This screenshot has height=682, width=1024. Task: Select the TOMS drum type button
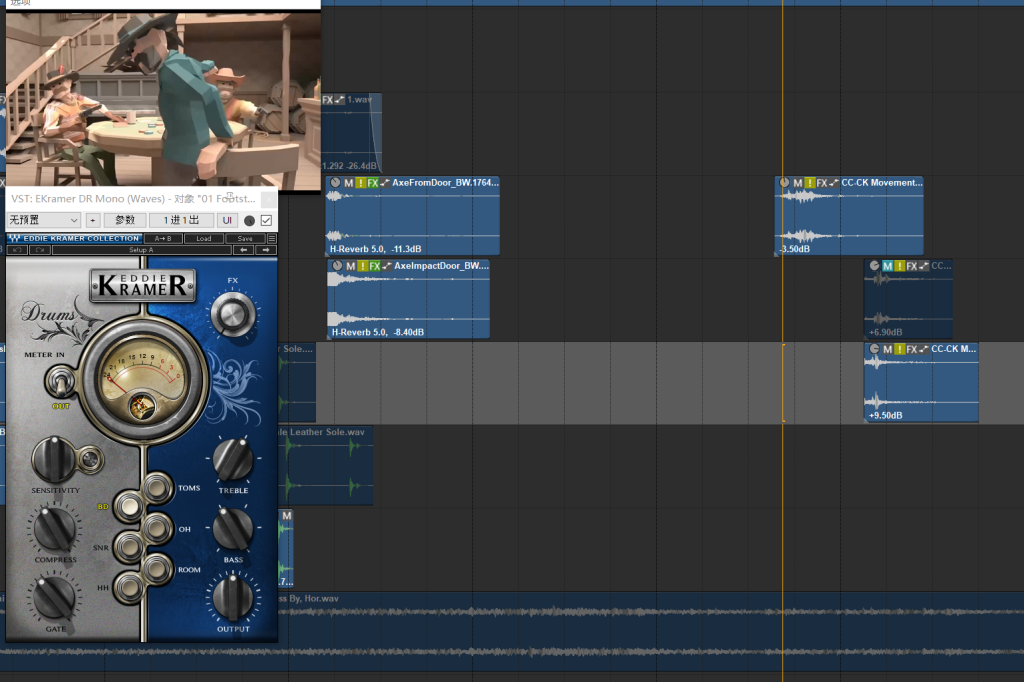coord(157,487)
